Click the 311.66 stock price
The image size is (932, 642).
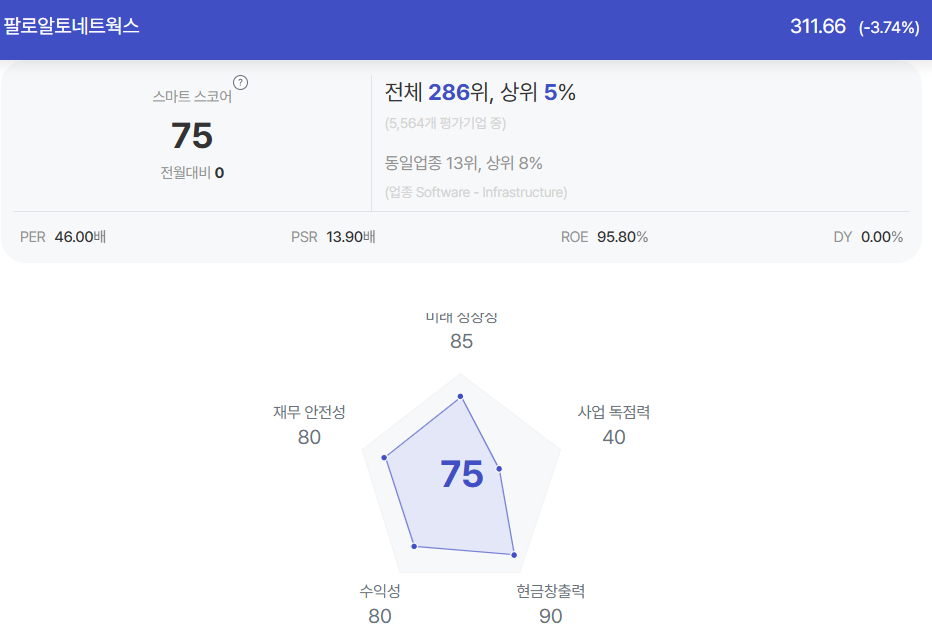818,27
